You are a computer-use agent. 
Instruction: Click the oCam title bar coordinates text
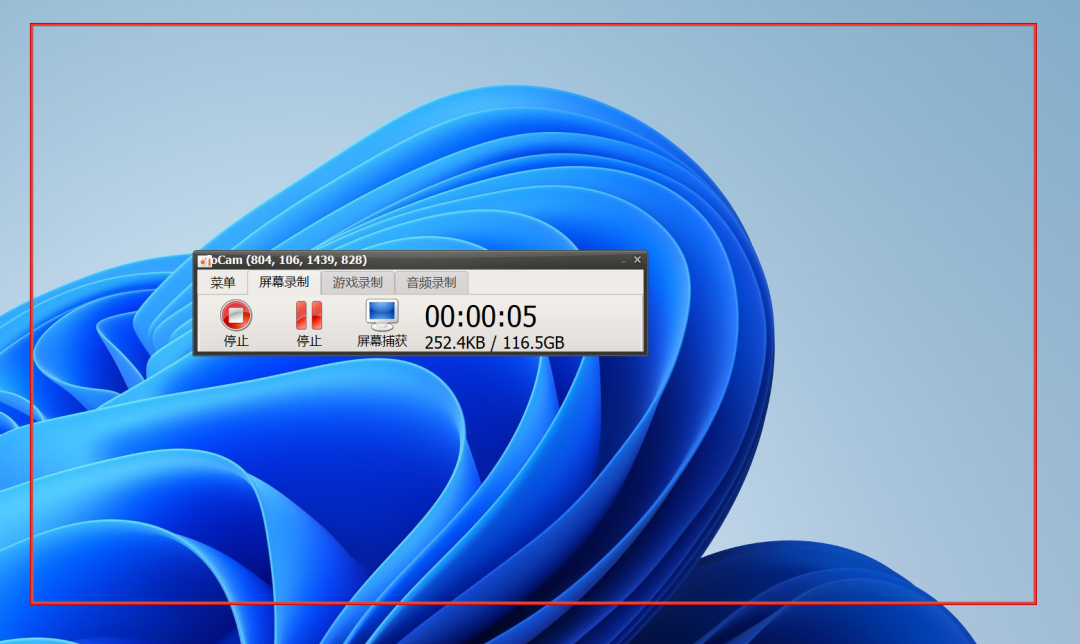click(x=290, y=260)
